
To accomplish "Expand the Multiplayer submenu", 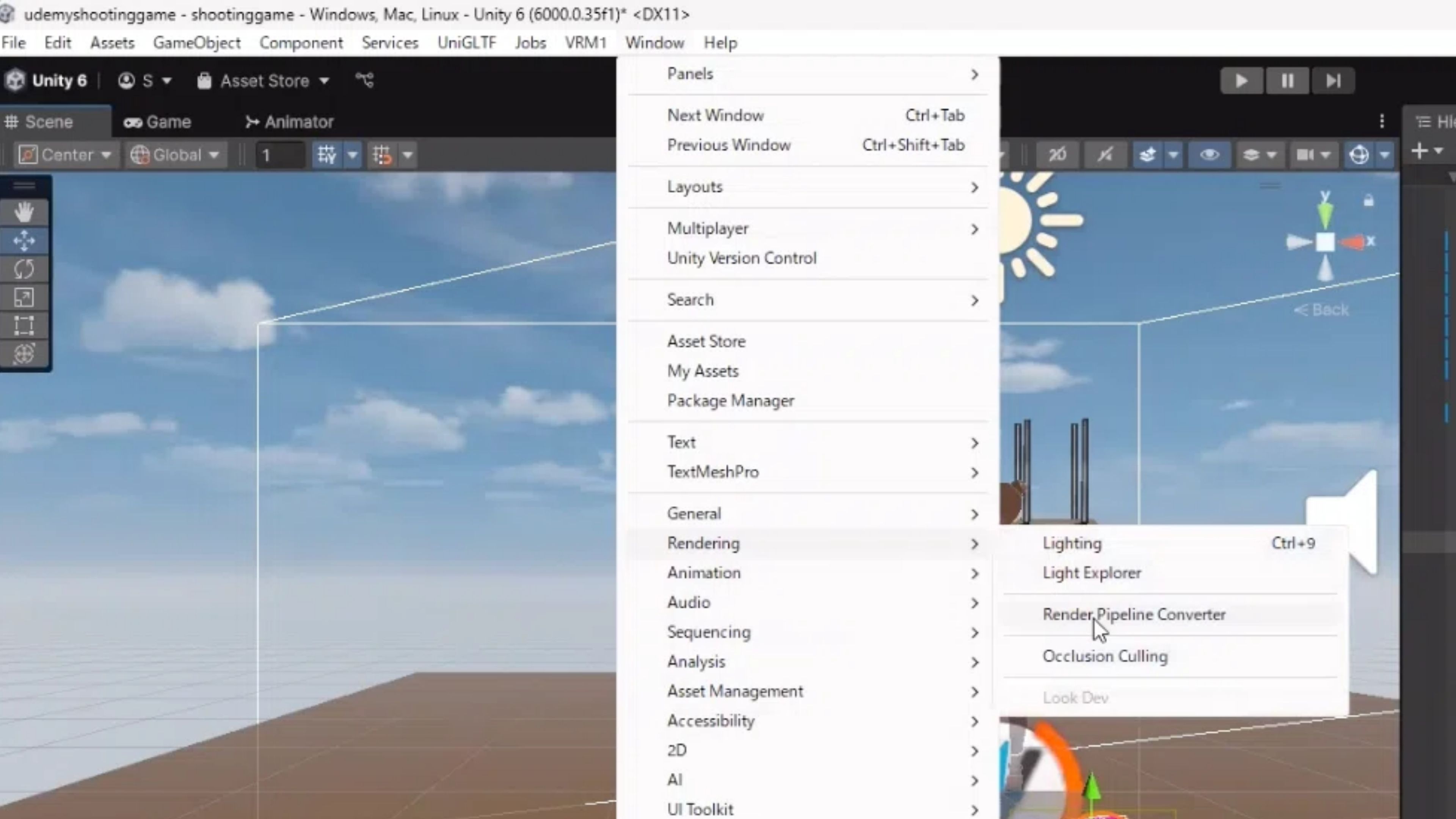I will coord(808,229).
